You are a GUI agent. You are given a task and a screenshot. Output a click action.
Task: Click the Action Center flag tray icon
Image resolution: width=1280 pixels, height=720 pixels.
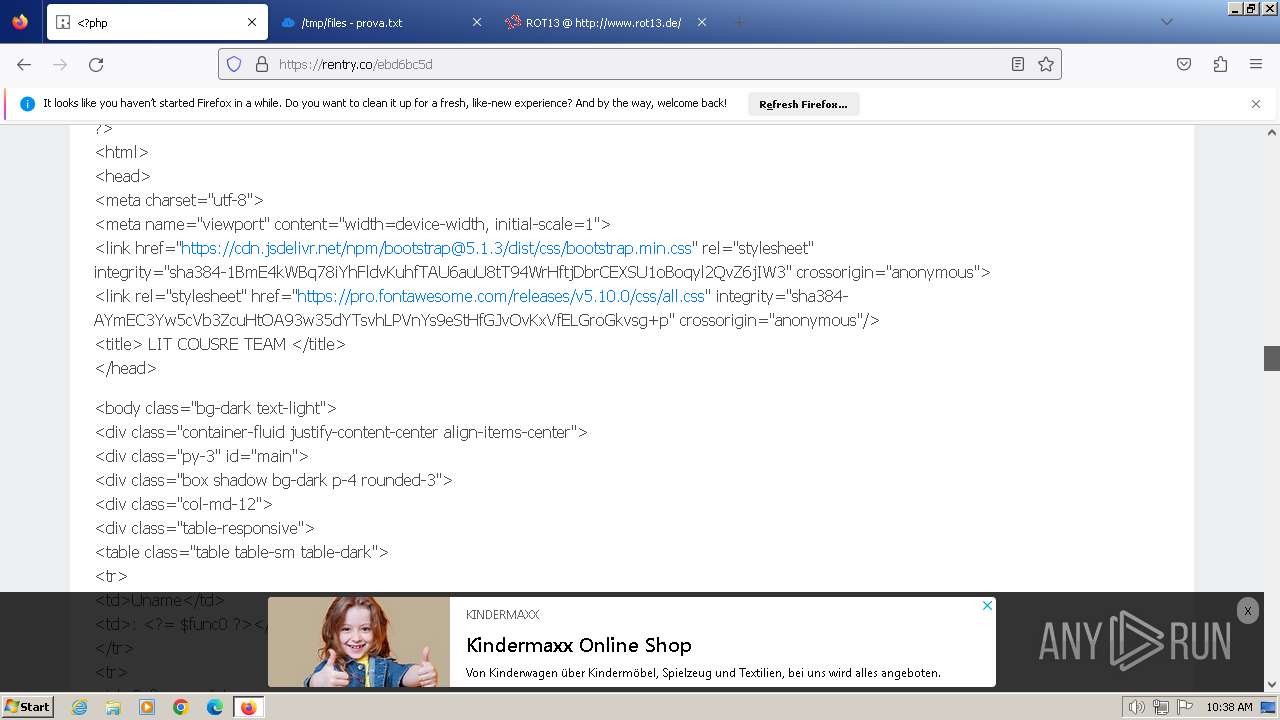point(1185,707)
